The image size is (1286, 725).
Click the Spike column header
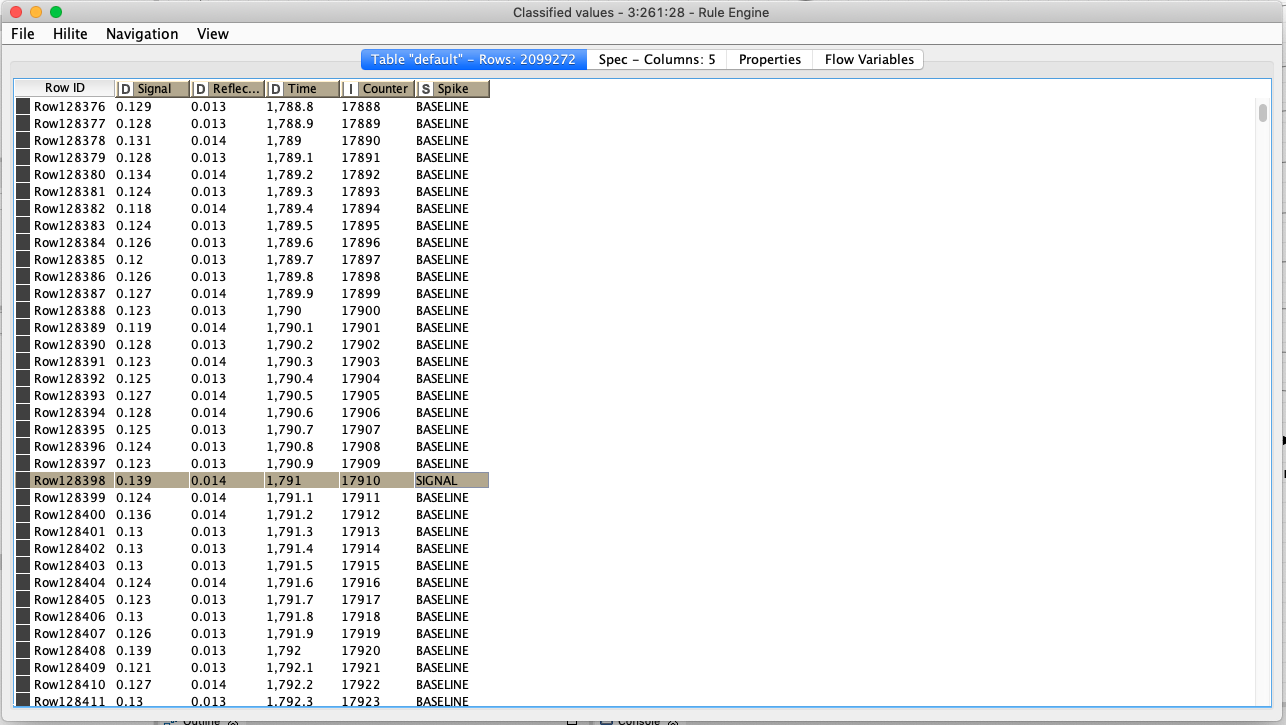(453, 89)
